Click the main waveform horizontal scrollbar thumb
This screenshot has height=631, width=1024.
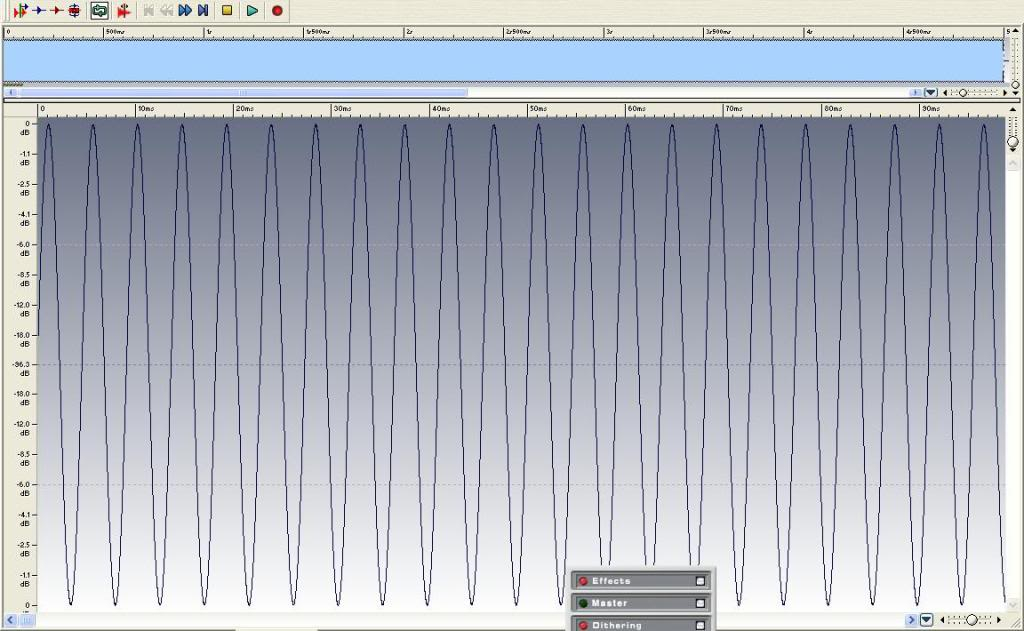pyautogui.click(x=27, y=620)
